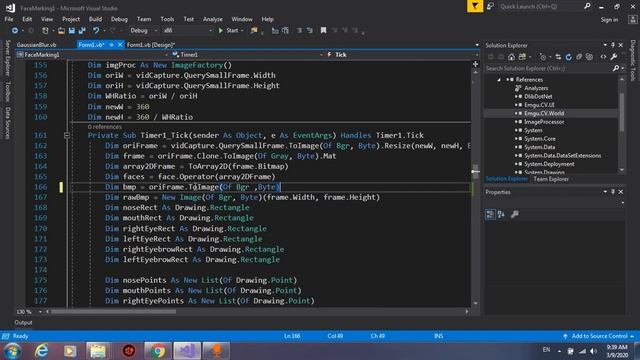Select Emgu.CV.World in References

click(544, 113)
